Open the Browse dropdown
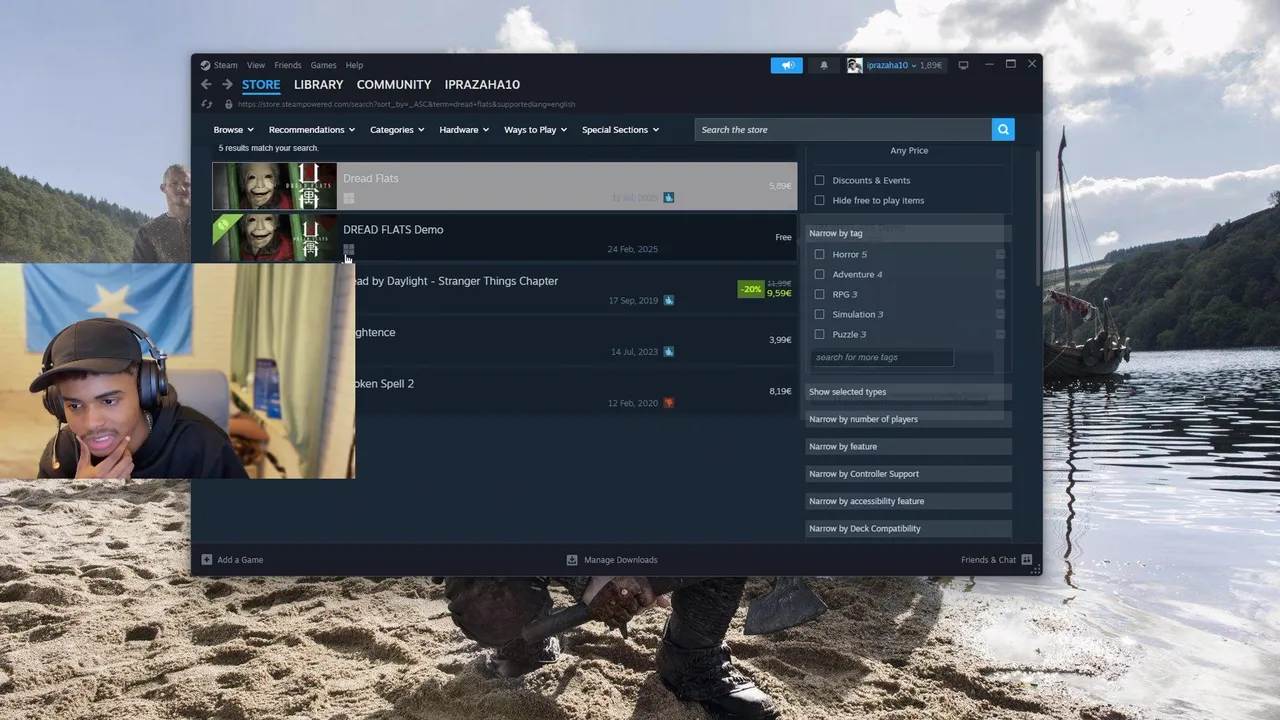 click(233, 130)
